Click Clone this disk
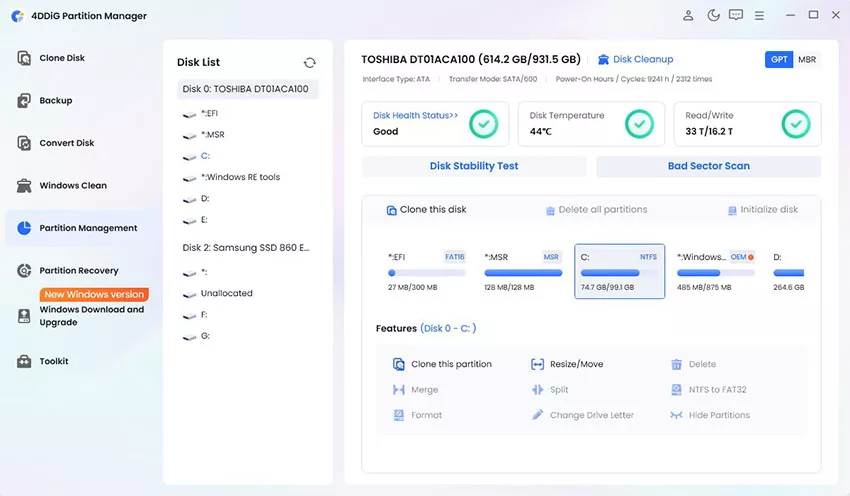The width and height of the screenshot is (850, 496). pos(426,210)
